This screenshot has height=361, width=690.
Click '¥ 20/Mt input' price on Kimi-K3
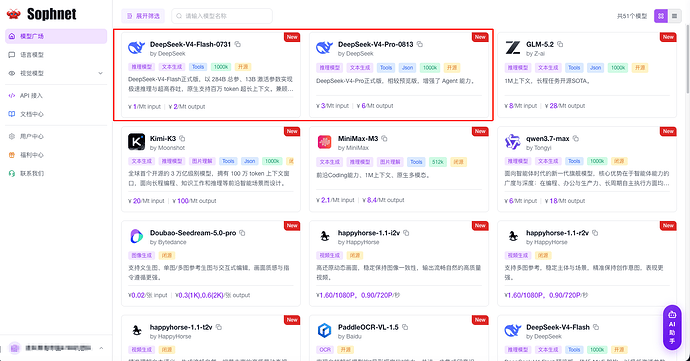[146, 201]
